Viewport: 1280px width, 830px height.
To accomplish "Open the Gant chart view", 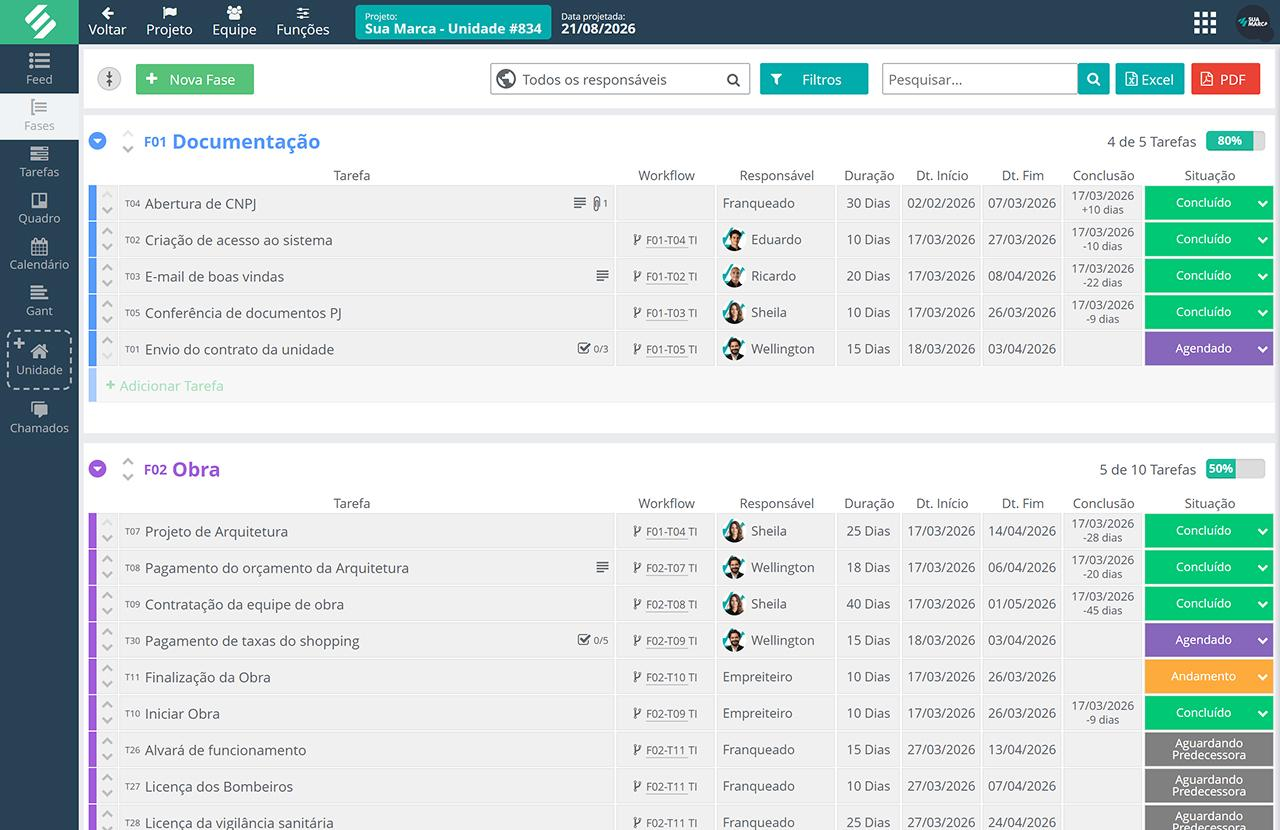I will tap(39, 300).
